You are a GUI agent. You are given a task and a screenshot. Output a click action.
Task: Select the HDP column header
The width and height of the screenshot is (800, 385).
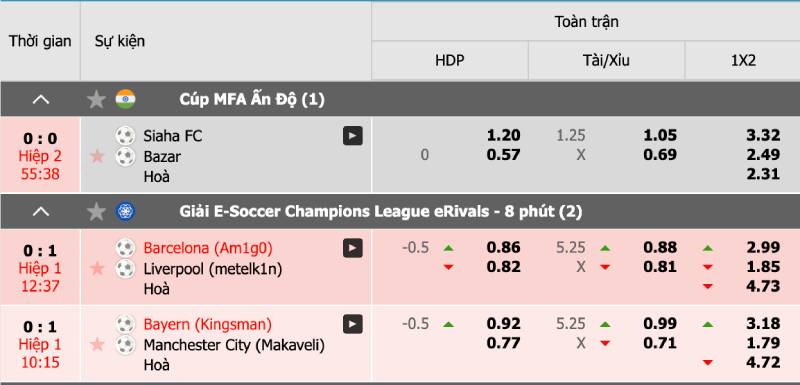(x=450, y=61)
